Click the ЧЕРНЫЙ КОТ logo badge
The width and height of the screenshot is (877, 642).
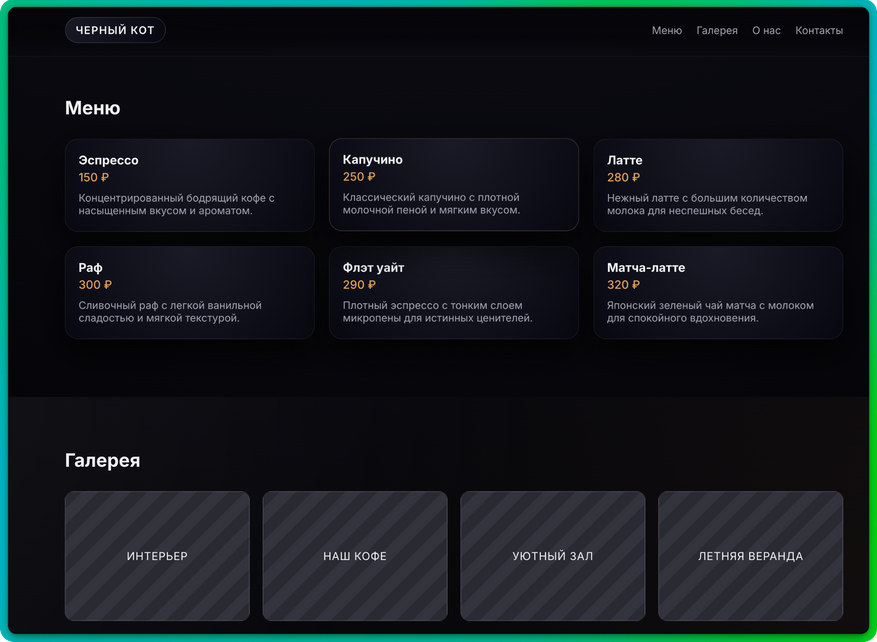115,30
